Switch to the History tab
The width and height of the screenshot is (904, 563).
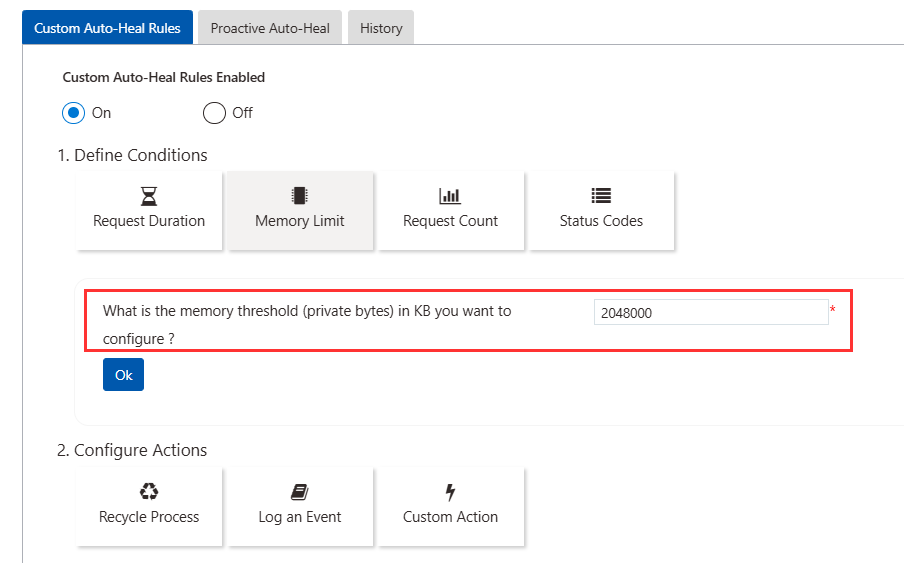[x=381, y=28]
